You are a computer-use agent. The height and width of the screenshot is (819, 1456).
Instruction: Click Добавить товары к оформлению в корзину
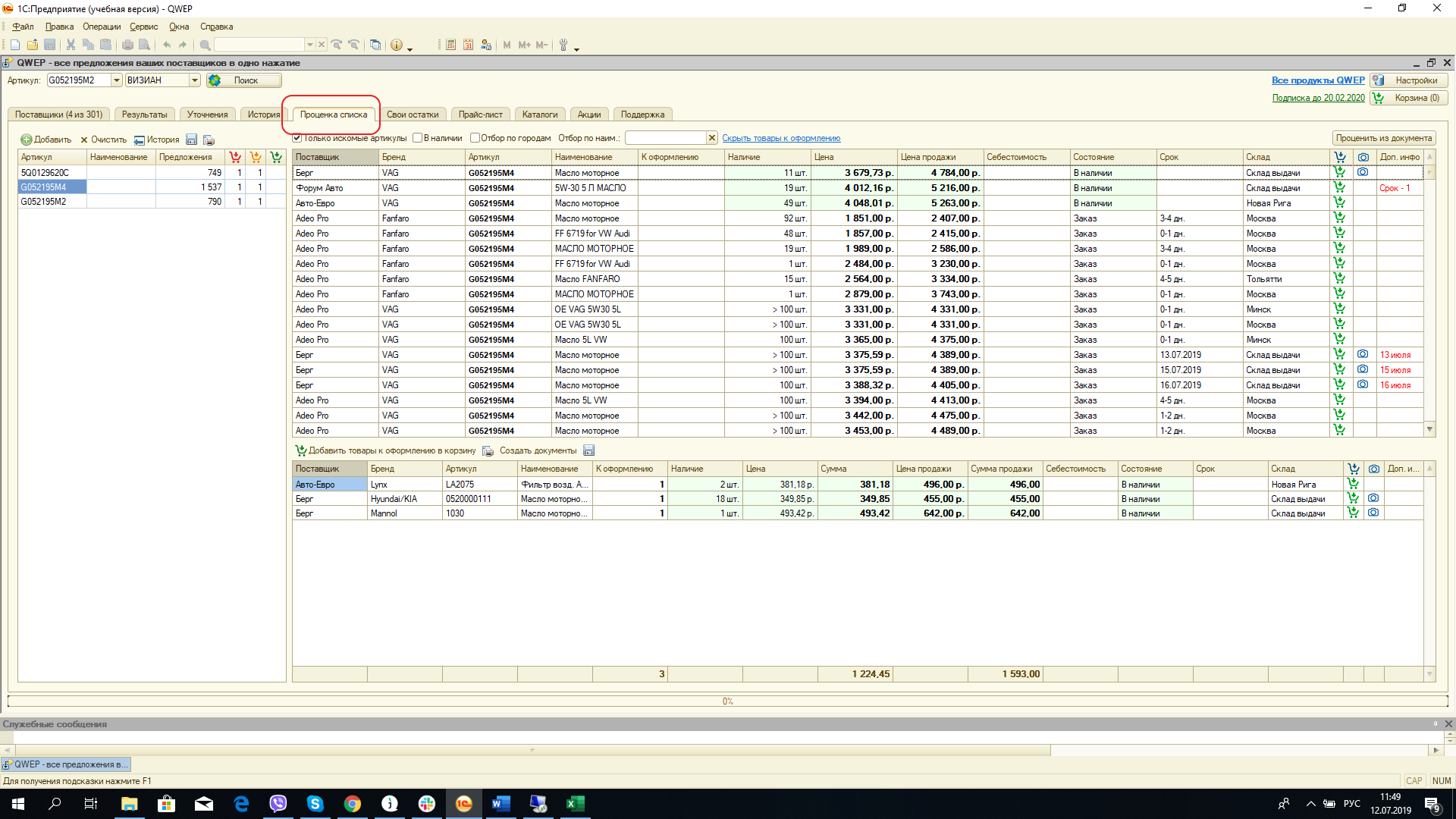coord(386,450)
